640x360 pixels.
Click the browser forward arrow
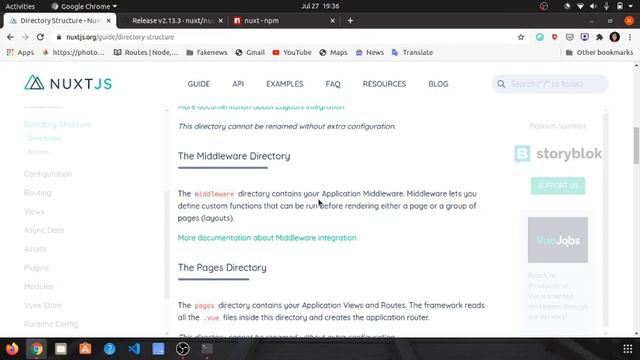(25, 37)
